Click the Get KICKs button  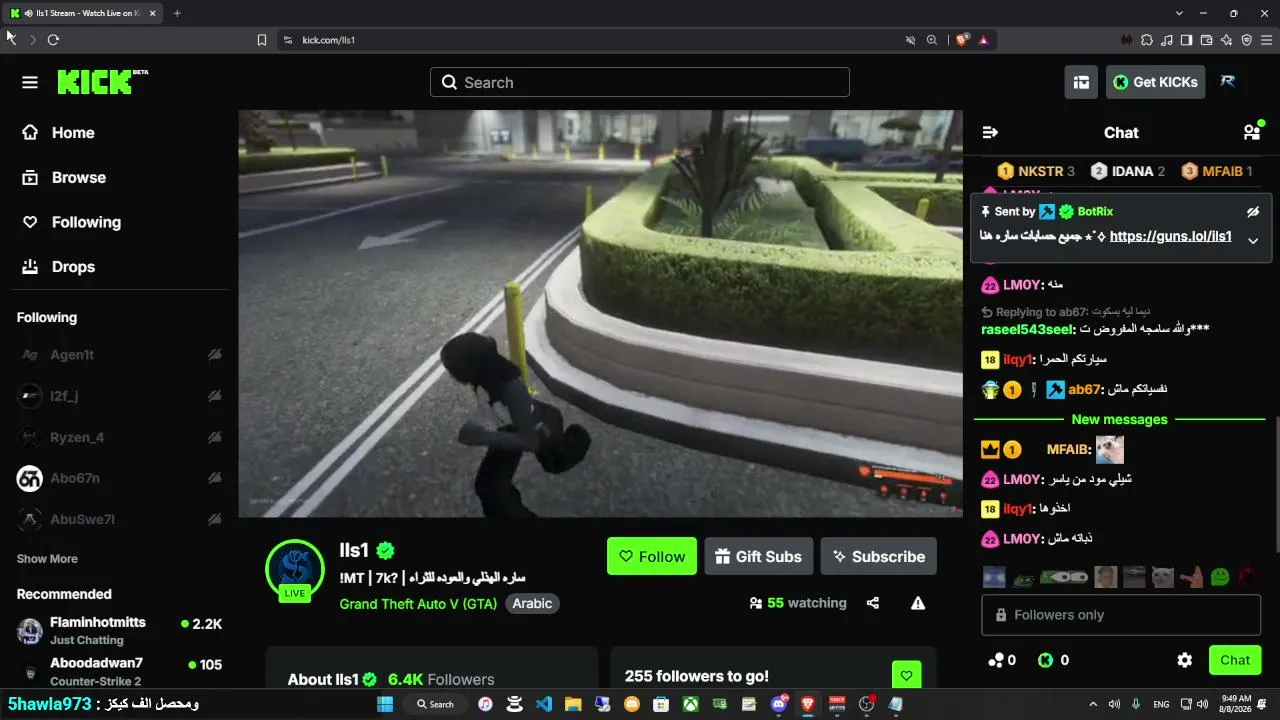[1155, 82]
